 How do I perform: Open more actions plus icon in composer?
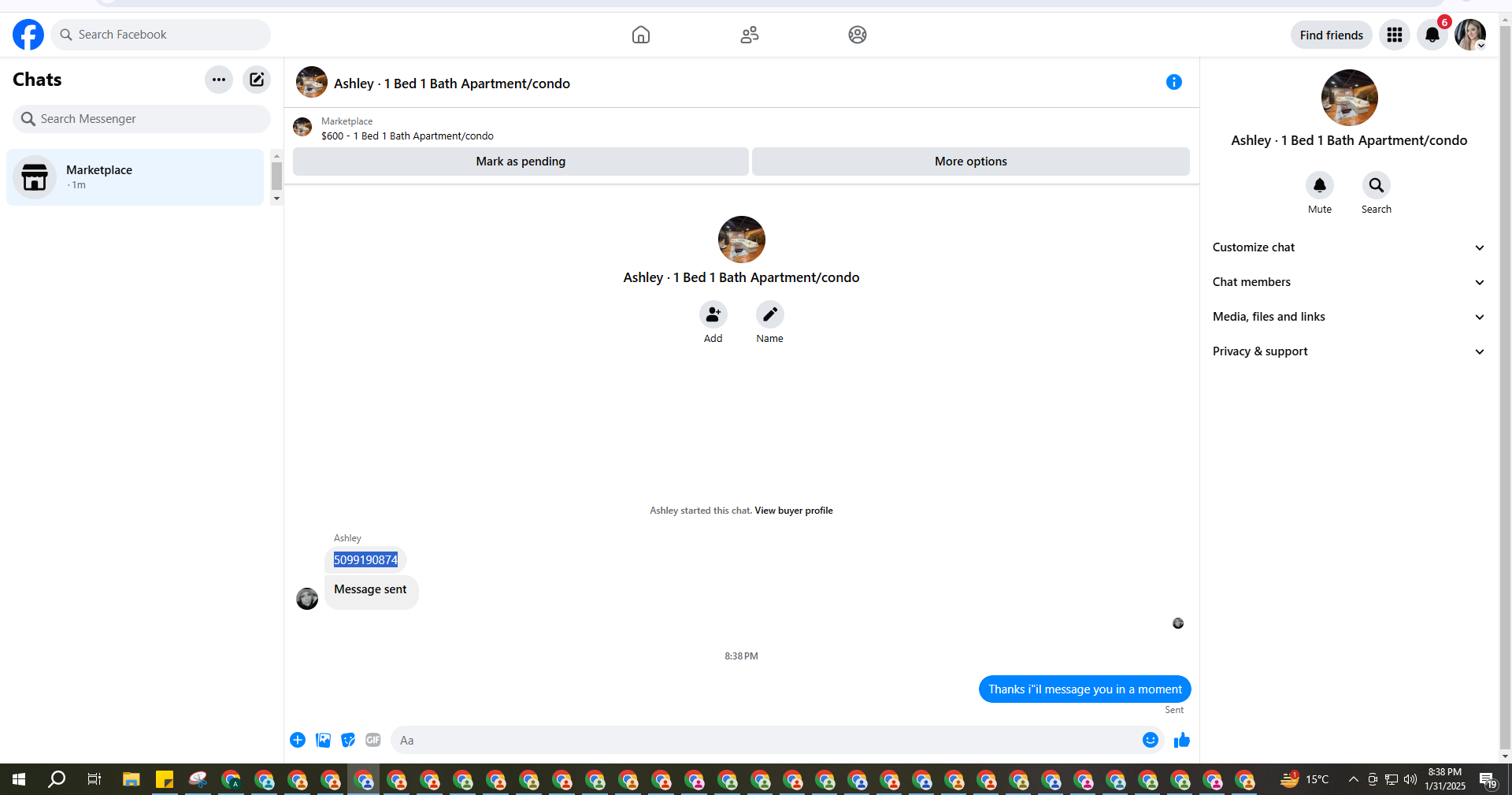298,740
